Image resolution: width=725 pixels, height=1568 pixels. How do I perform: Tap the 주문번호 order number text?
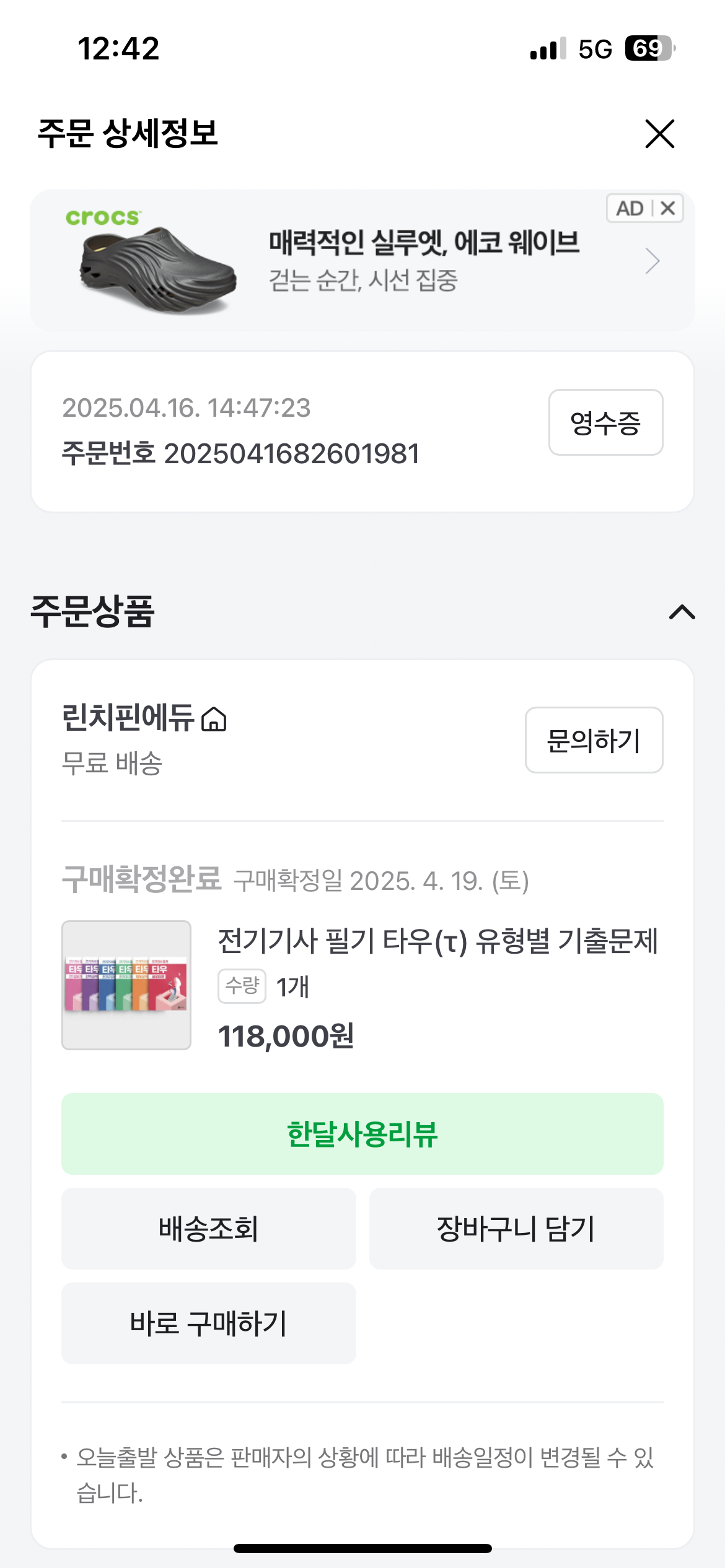pos(240,454)
